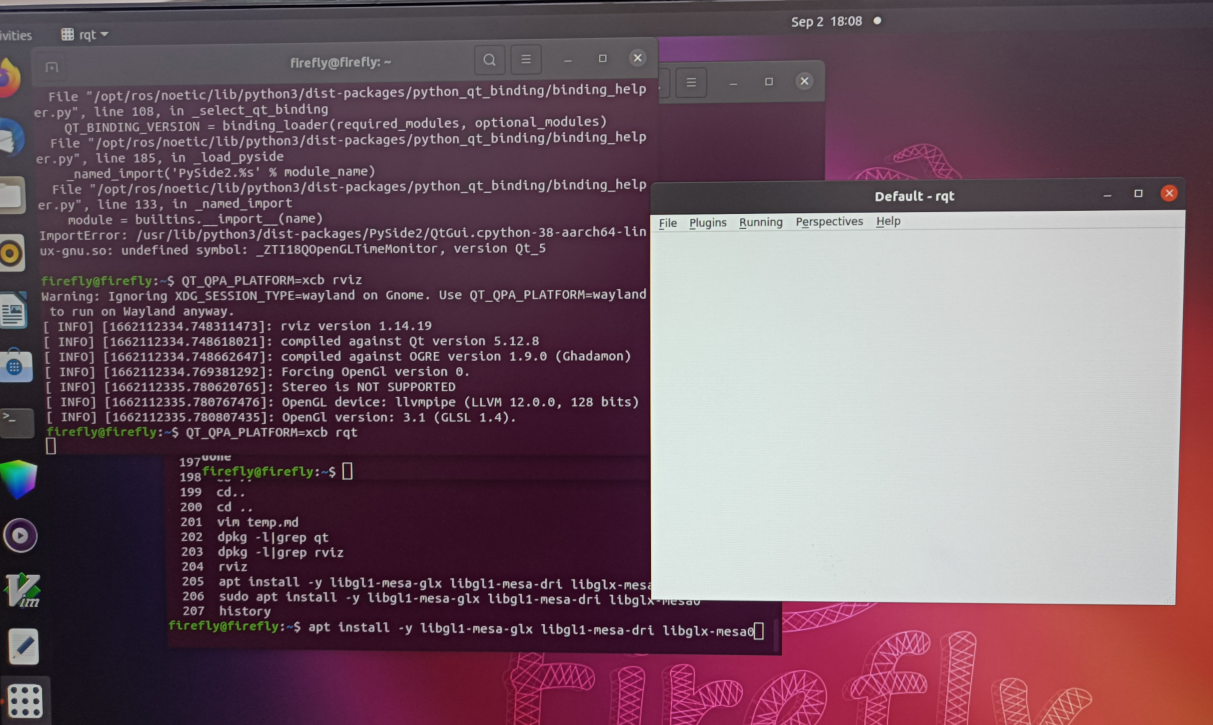
Task: Open the Plugins menu in rqt
Action: (707, 222)
